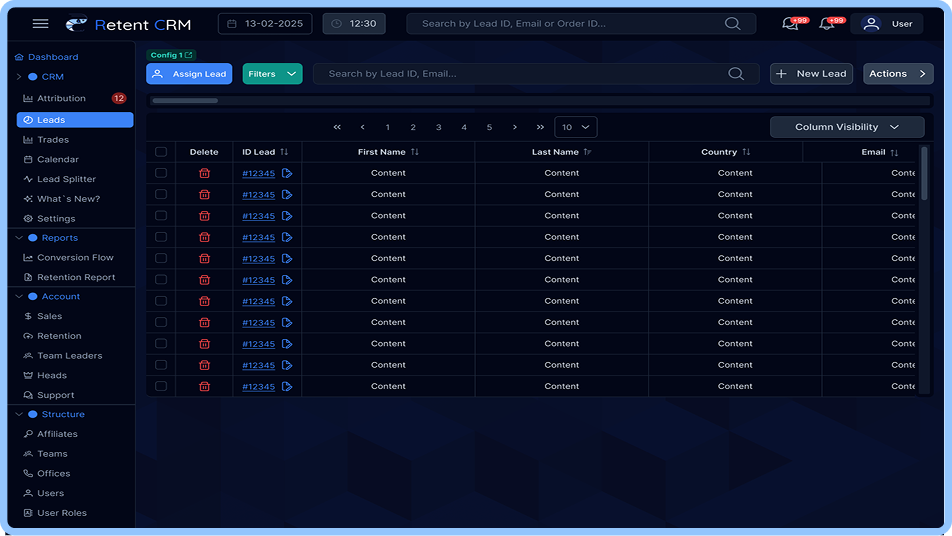The height and width of the screenshot is (536, 952).
Task: Click the Retent CRM logo
Action: coord(128,24)
